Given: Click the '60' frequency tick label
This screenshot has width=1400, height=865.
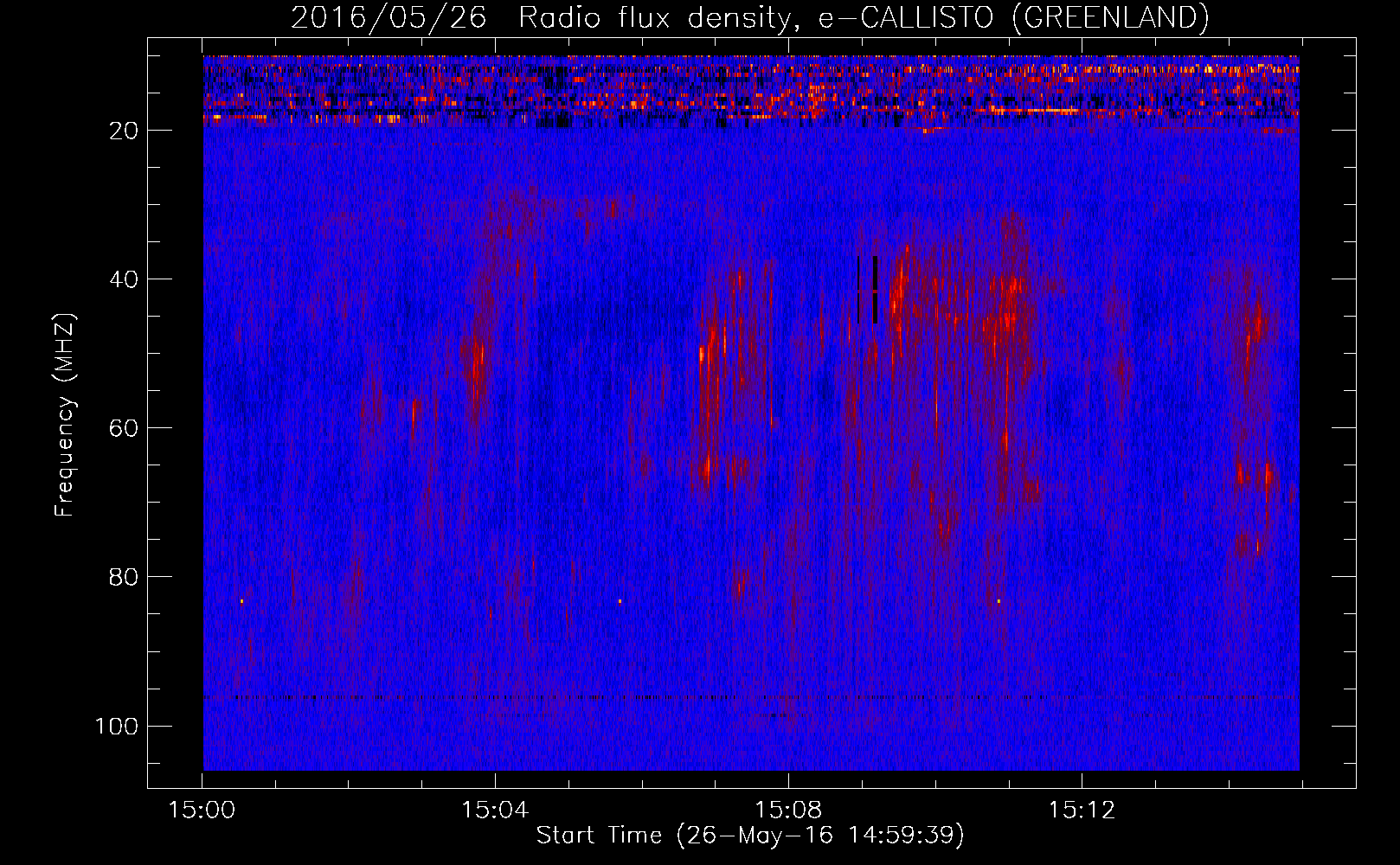Looking at the screenshot, I should 125,428.
